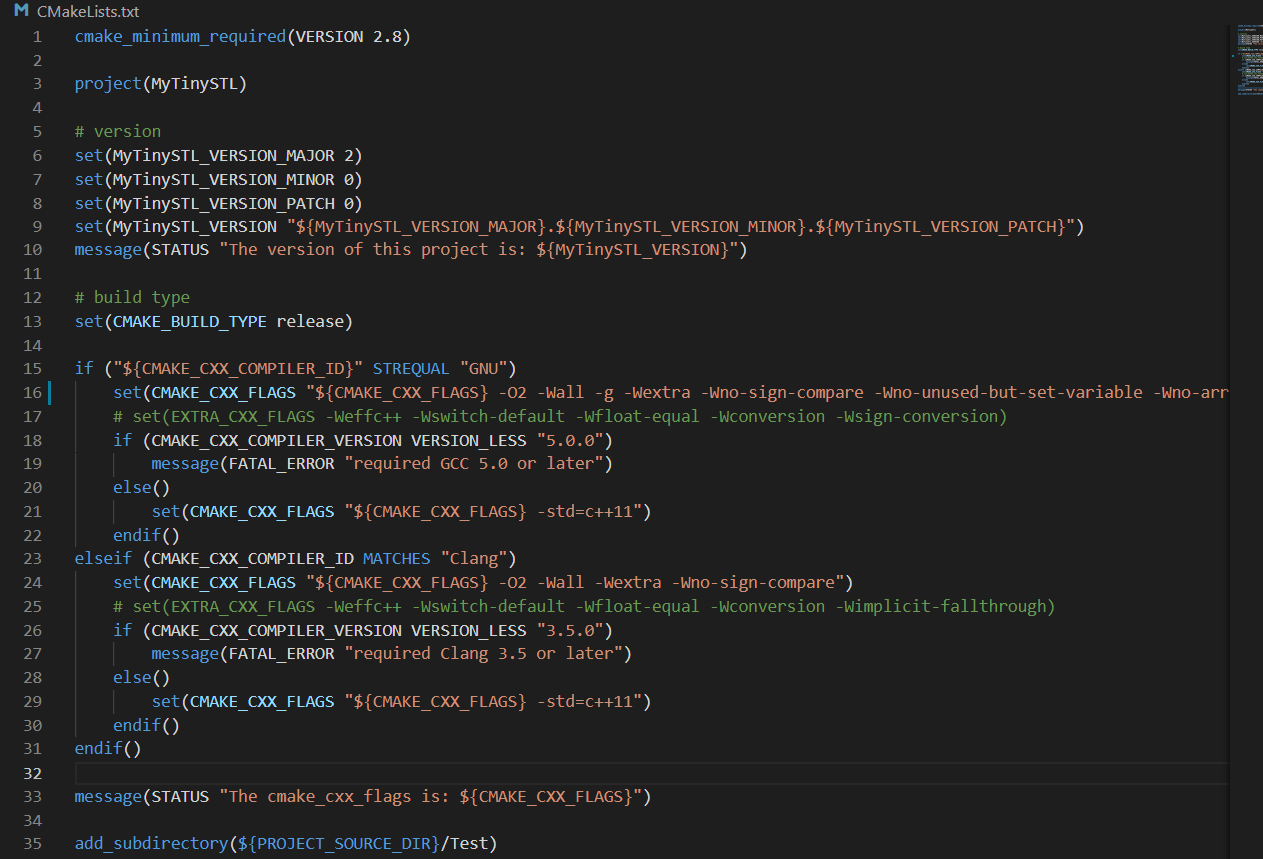Screen dimensions: 1263x859
Task: Select line number 1 in the gutter
Action: click(x=37, y=37)
